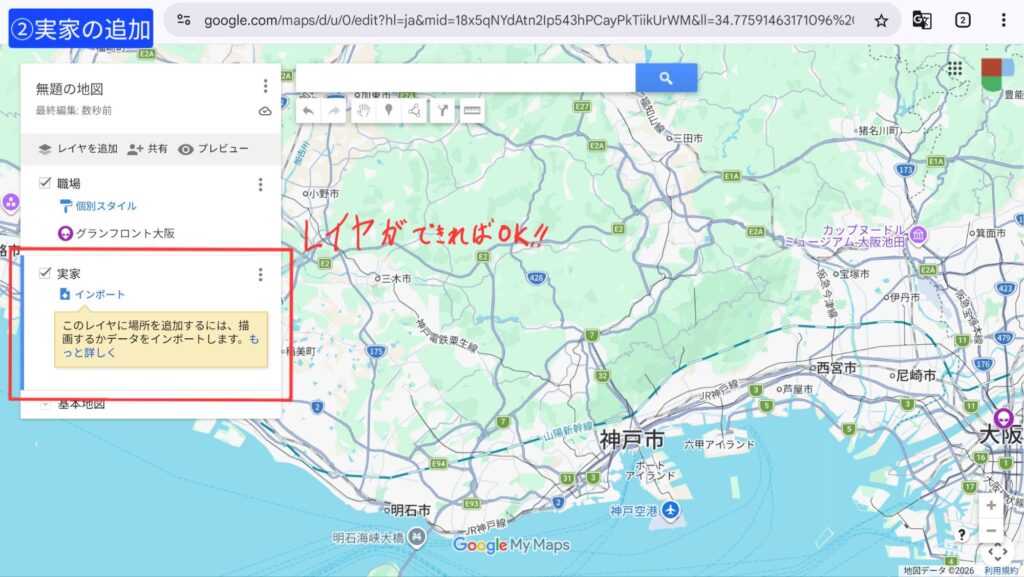Select the draw line tool
The height and width of the screenshot is (577, 1024).
point(413,111)
